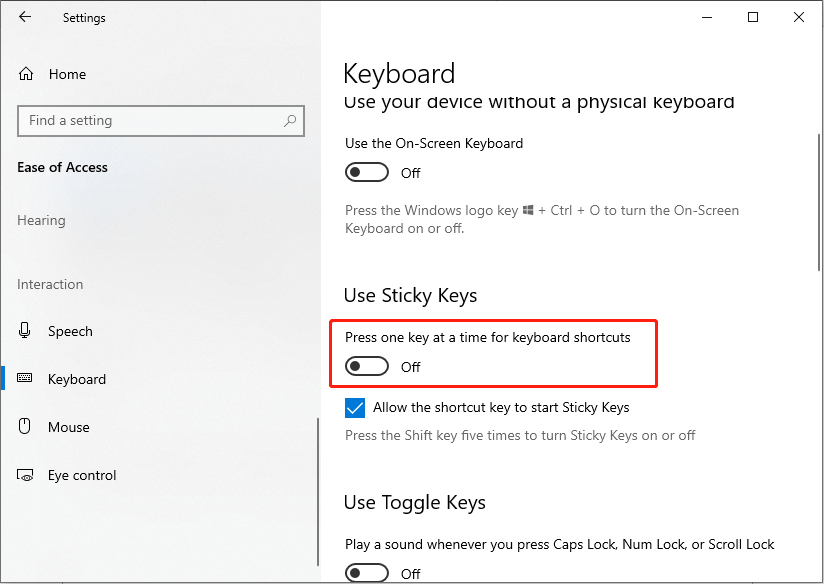Click the search magnifier icon

(x=290, y=121)
